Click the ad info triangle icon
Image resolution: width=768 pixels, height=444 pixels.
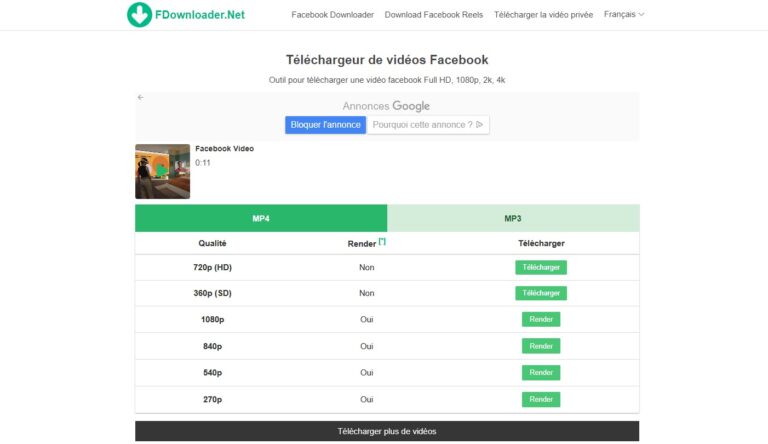[480, 124]
